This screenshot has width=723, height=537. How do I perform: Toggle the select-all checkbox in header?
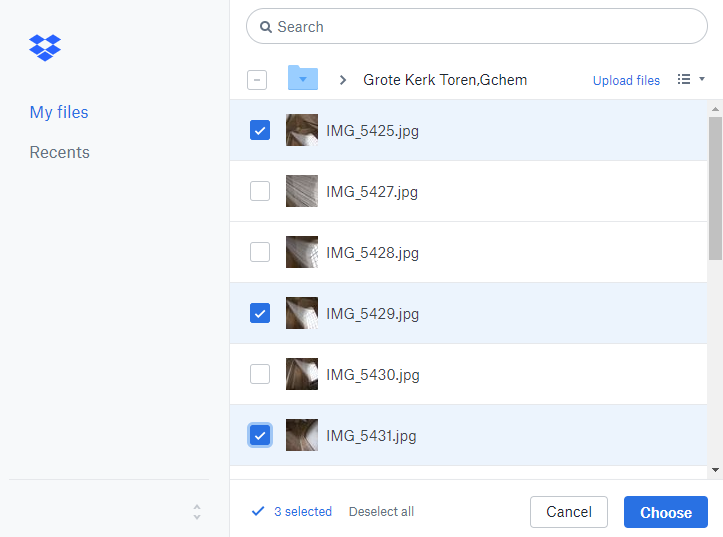[257, 80]
